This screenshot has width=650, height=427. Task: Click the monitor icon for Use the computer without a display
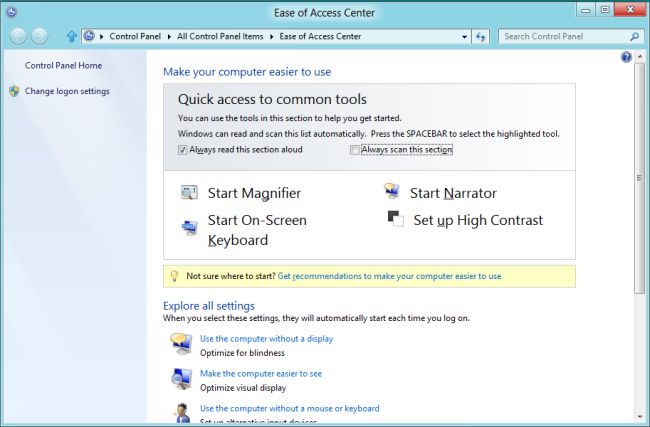coord(181,344)
